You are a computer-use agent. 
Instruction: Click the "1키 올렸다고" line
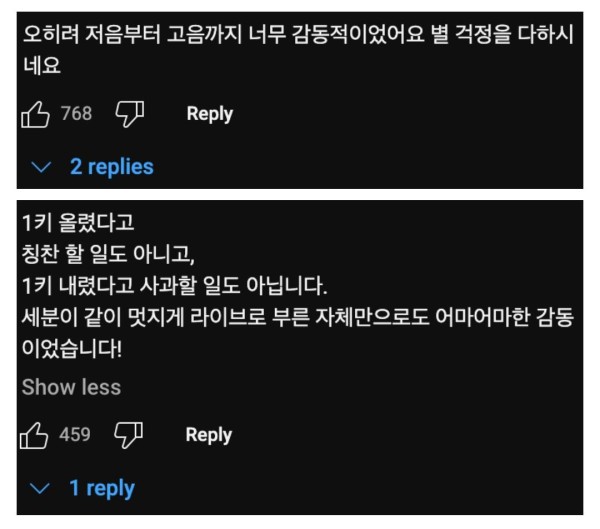(77, 223)
